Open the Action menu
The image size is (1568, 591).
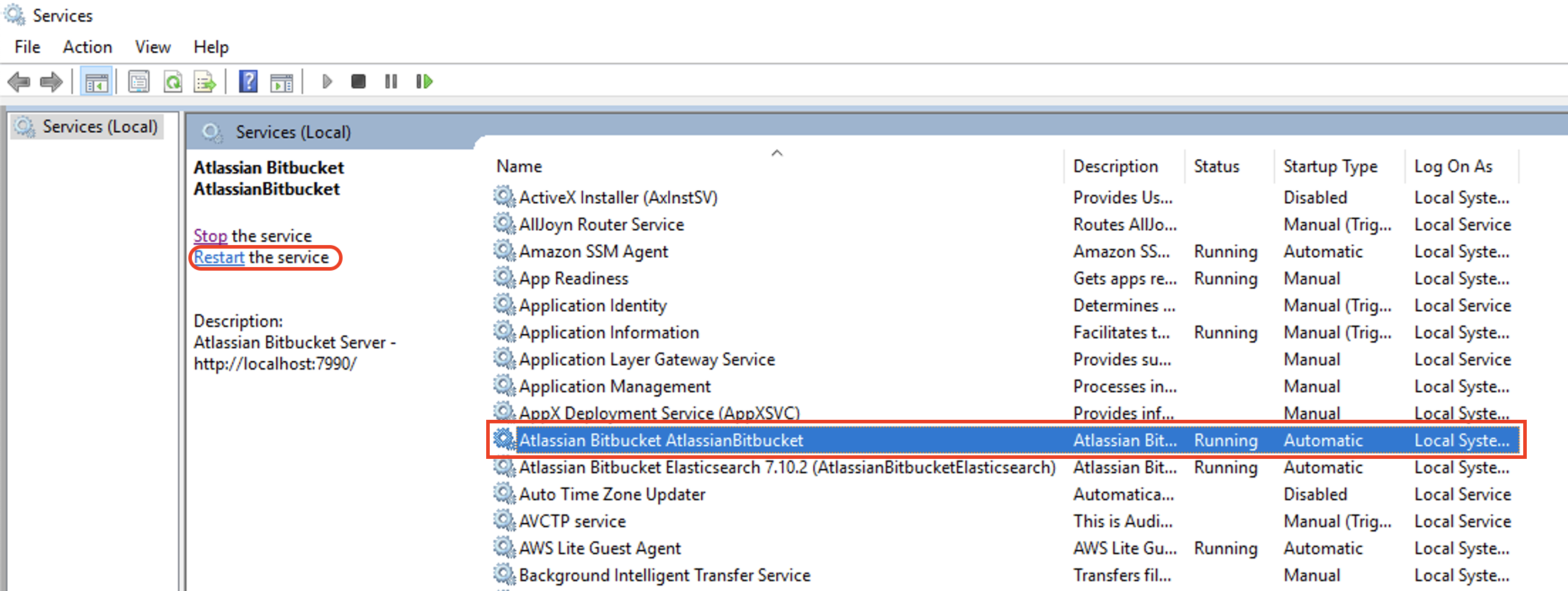[x=87, y=47]
